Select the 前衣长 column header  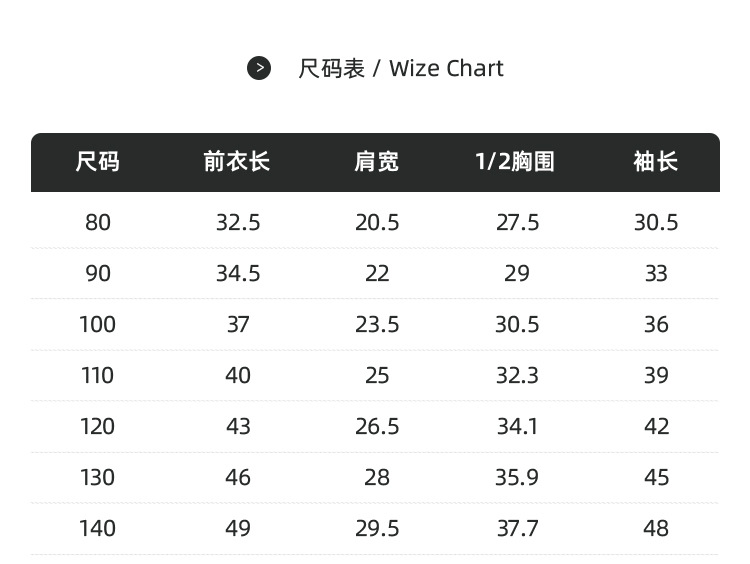pyautogui.click(x=237, y=162)
